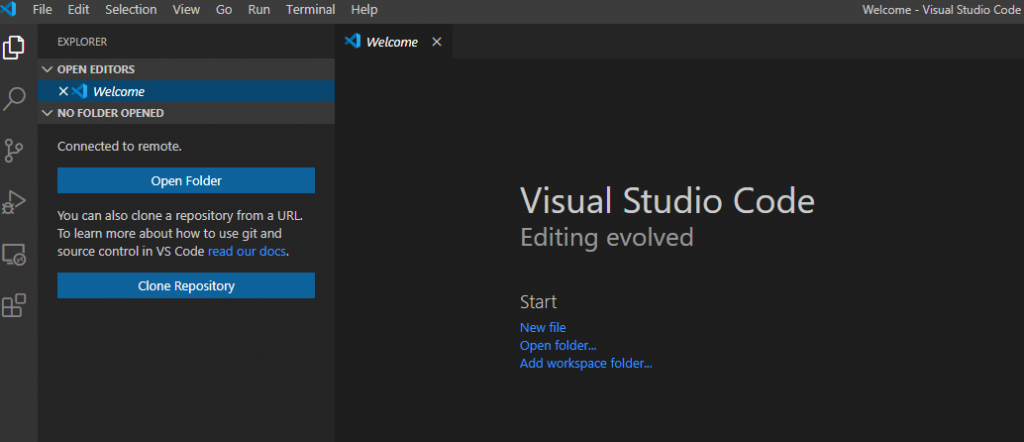1024x442 pixels.
Task: Click the New file link
Action: click(543, 328)
